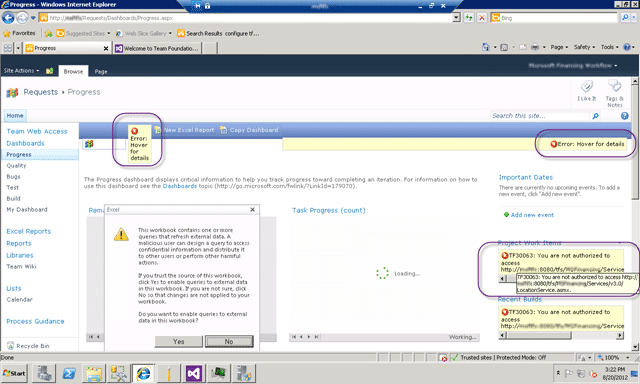Screen dimensions: 640x384
Task: Click the New Excel Report icon
Action: tap(158, 130)
